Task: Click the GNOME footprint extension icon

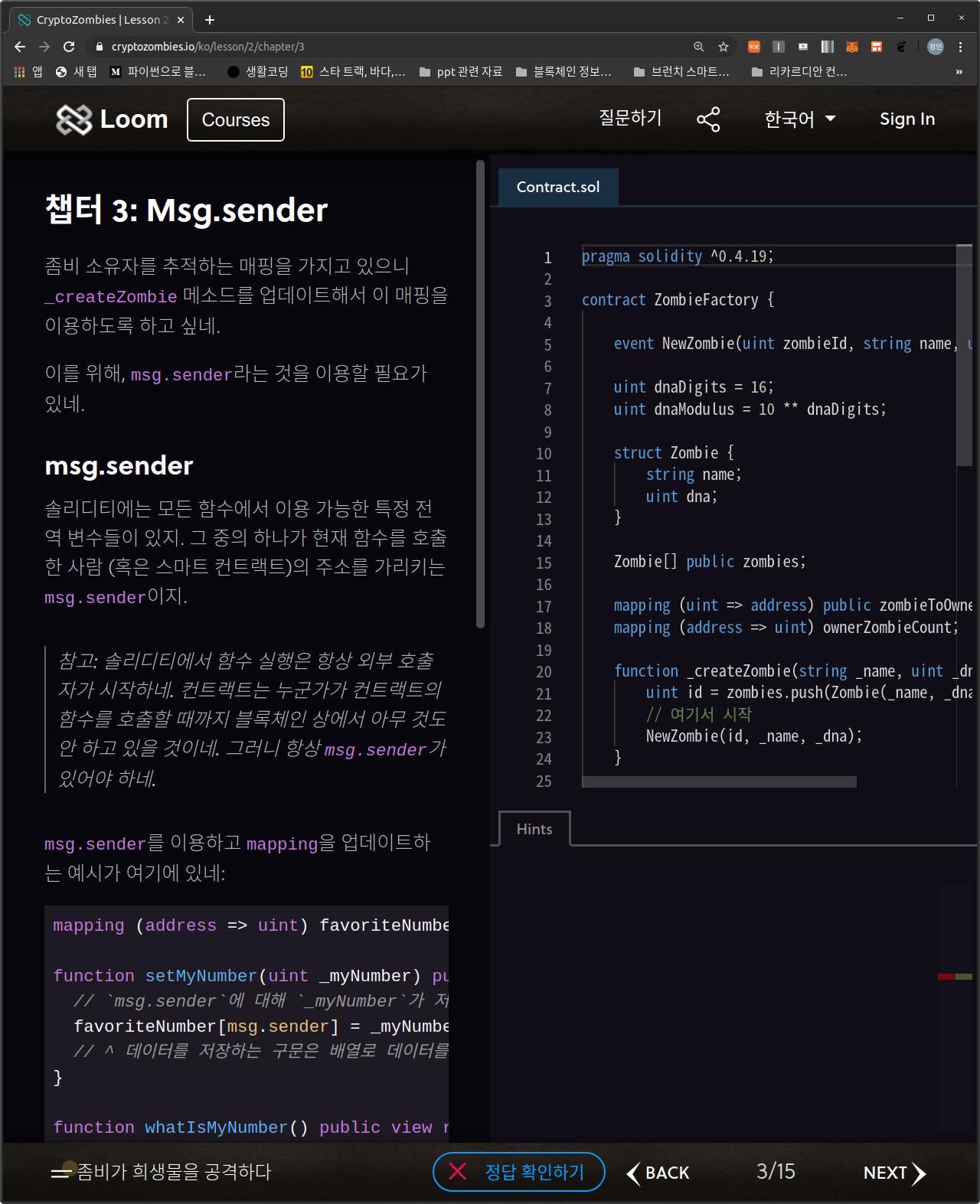Action: click(901, 47)
